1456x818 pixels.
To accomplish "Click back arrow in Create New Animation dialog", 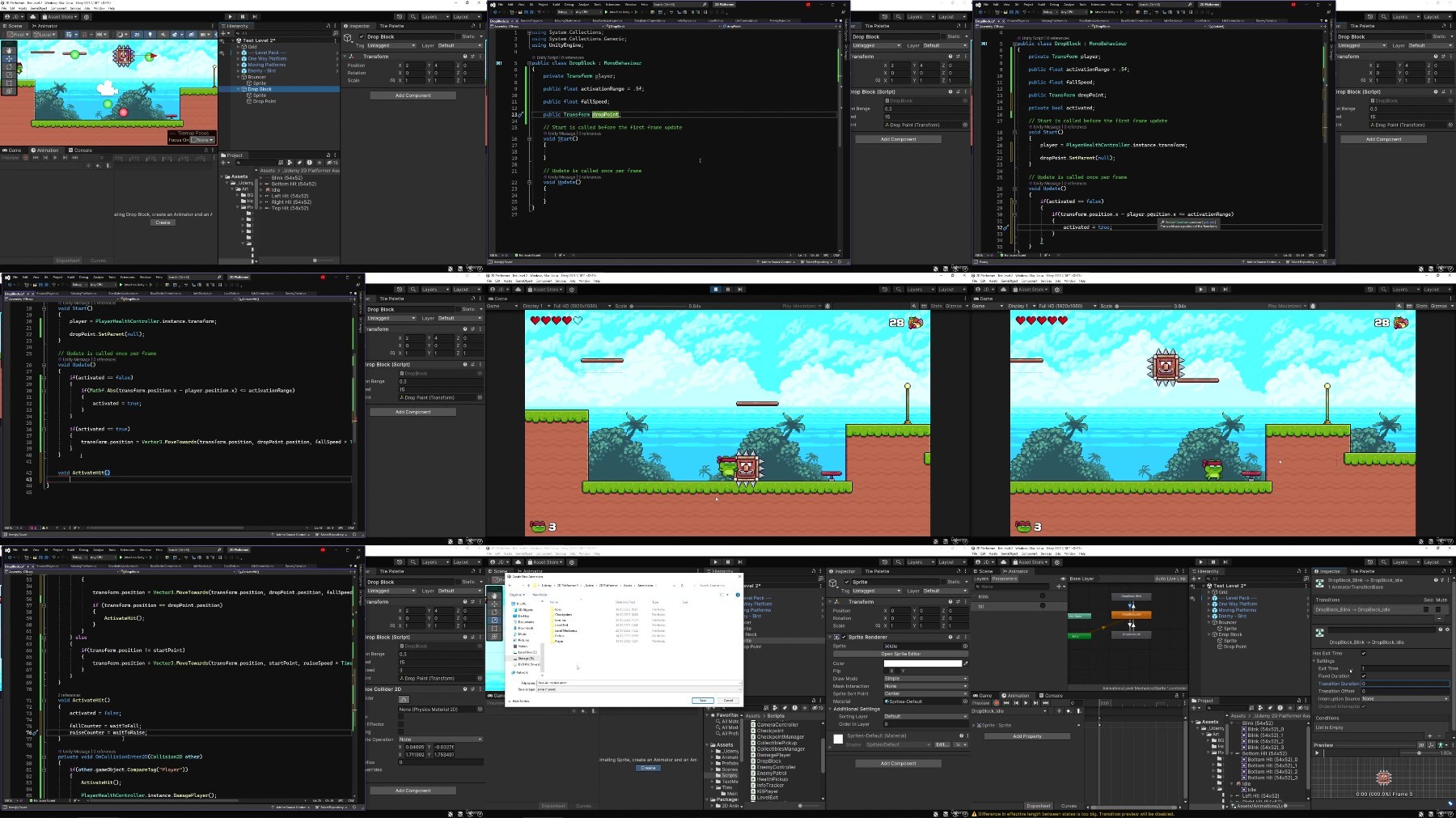I will tap(510, 585).
